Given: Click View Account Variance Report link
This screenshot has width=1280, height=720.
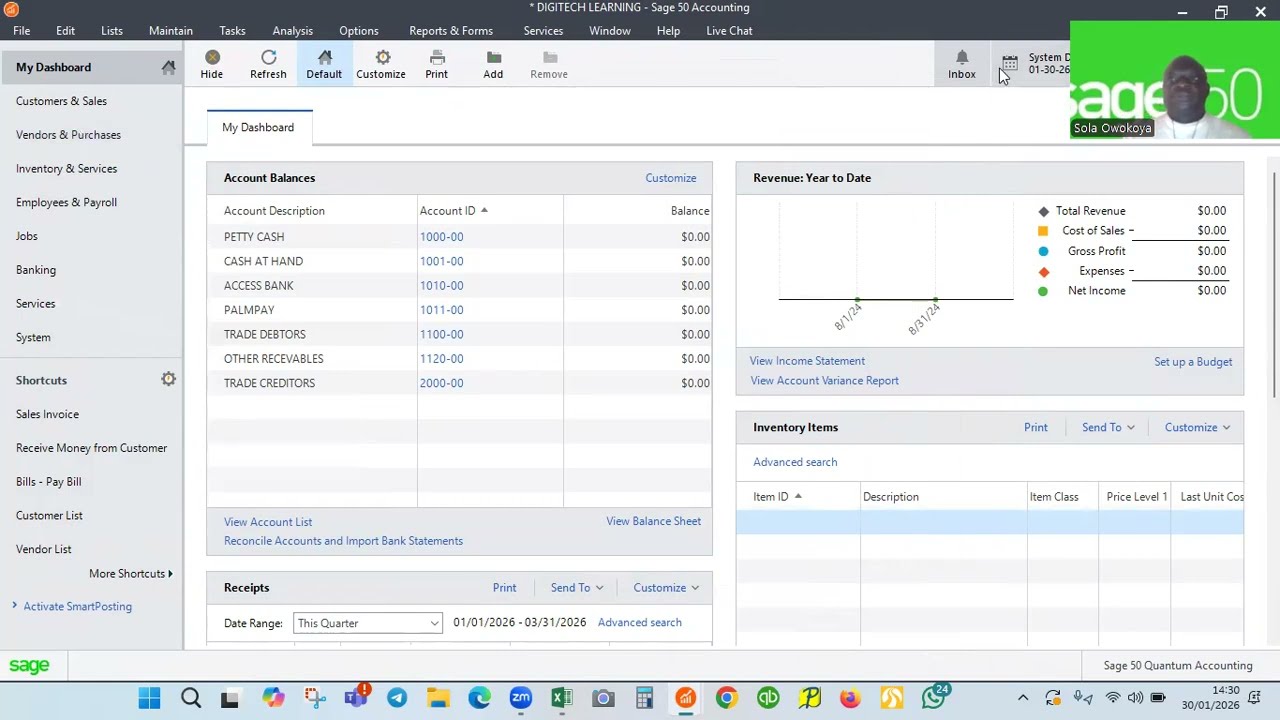Looking at the screenshot, I should point(825,381).
